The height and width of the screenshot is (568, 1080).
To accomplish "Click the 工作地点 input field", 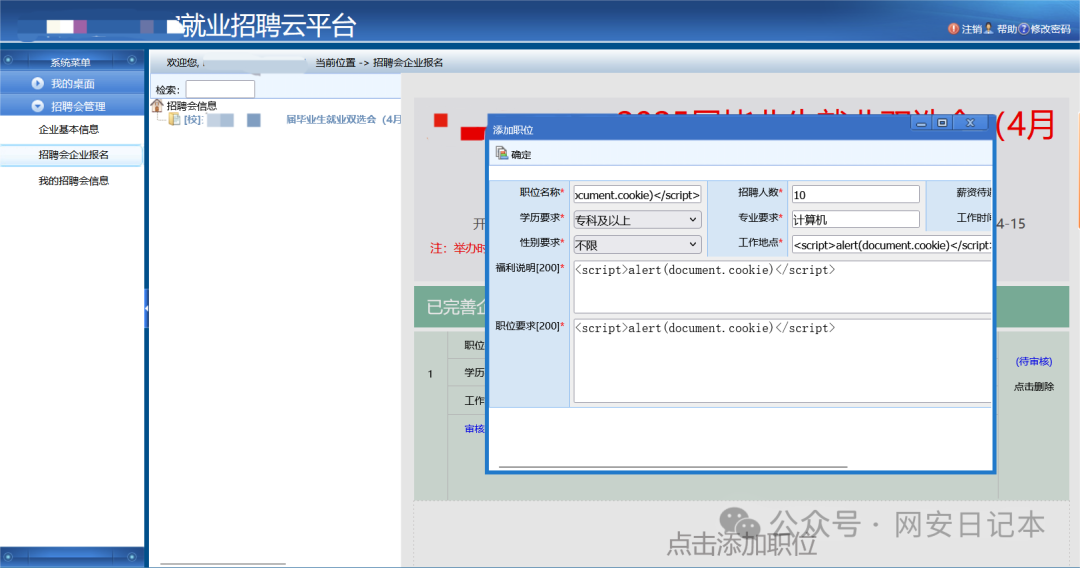I will [891, 244].
